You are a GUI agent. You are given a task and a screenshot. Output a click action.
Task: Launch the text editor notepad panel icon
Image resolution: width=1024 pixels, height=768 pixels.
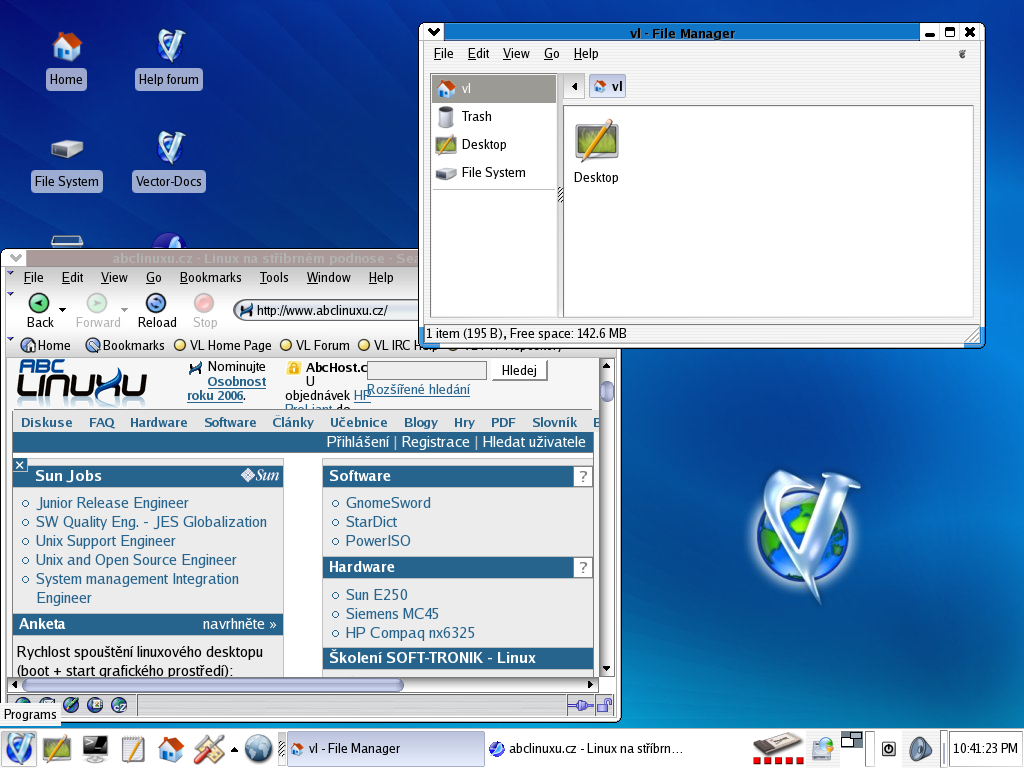(x=133, y=748)
